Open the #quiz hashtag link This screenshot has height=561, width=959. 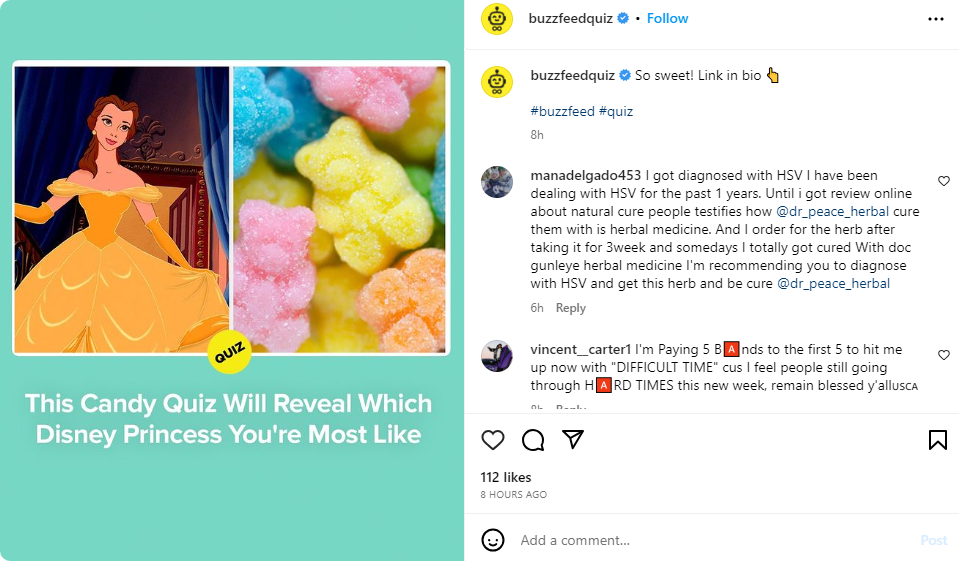(x=616, y=111)
